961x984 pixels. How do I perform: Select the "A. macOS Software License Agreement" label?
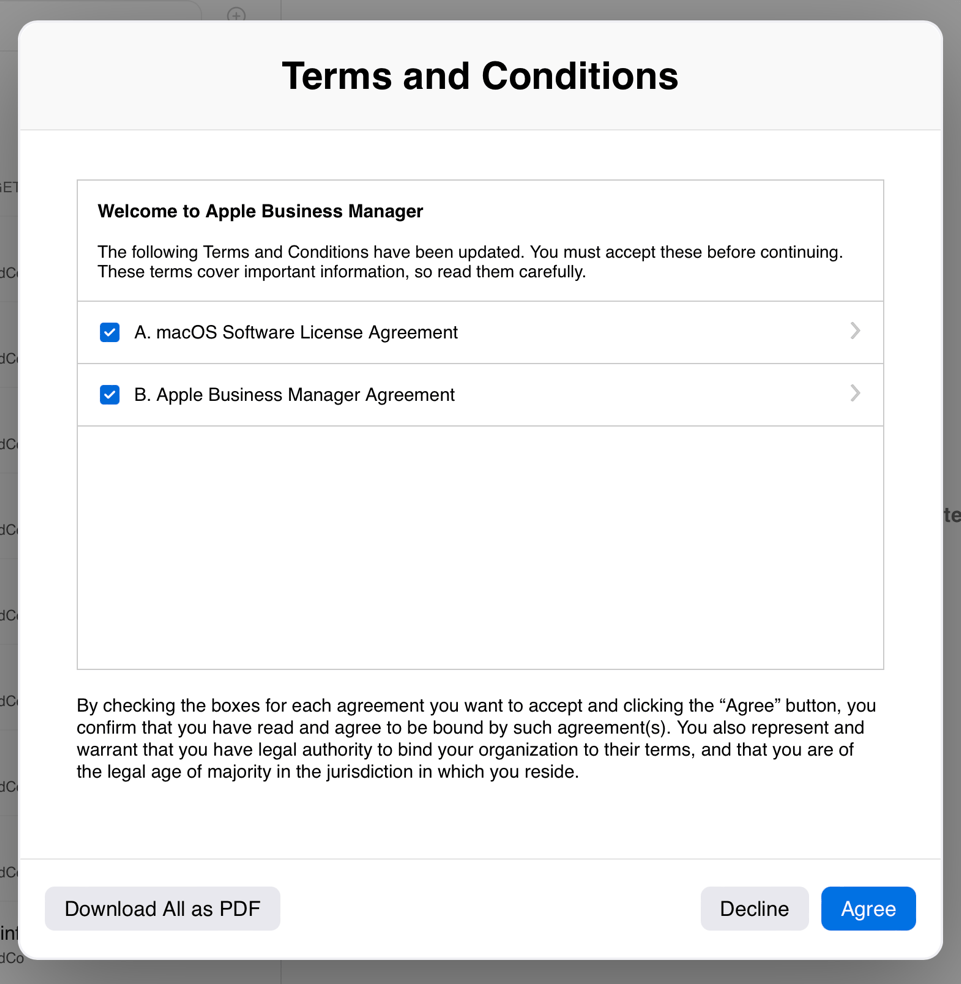click(296, 333)
